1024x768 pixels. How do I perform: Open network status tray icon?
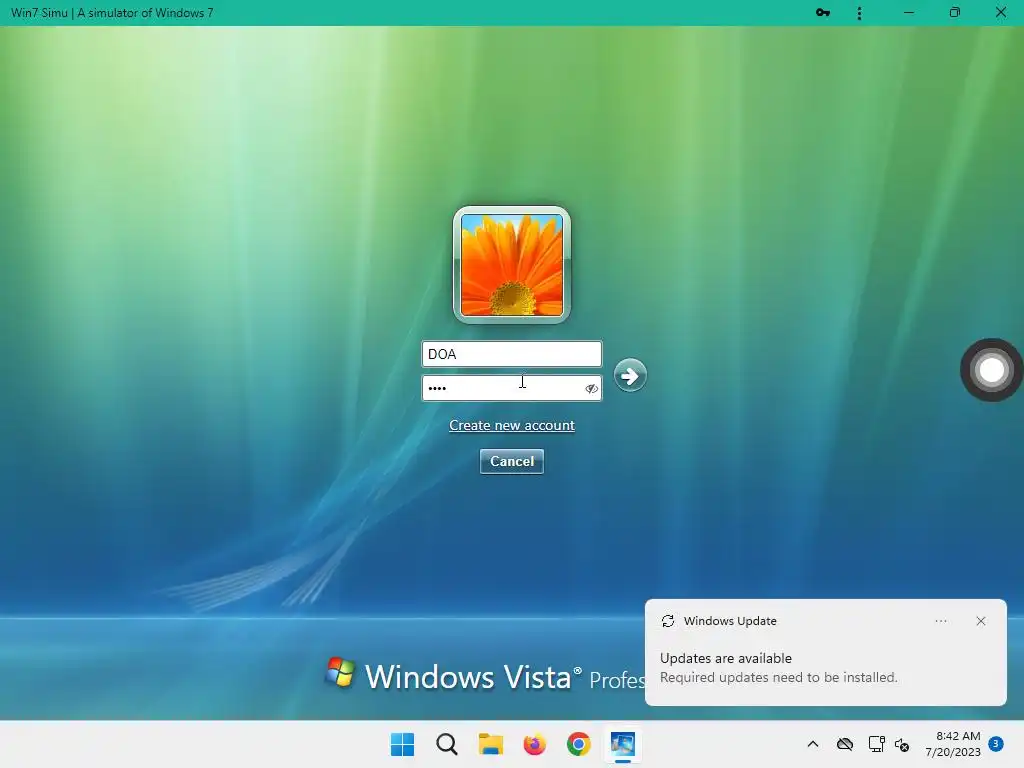click(x=876, y=744)
